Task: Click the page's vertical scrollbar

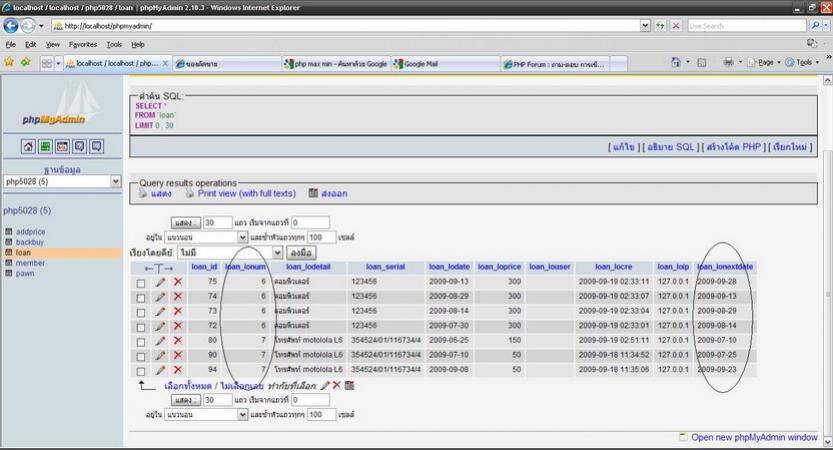Action: pyautogui.click(x=827, y=260)
